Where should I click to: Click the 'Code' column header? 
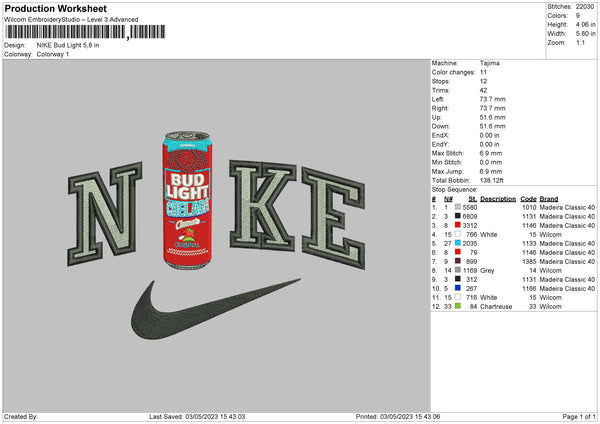(528, 199)
